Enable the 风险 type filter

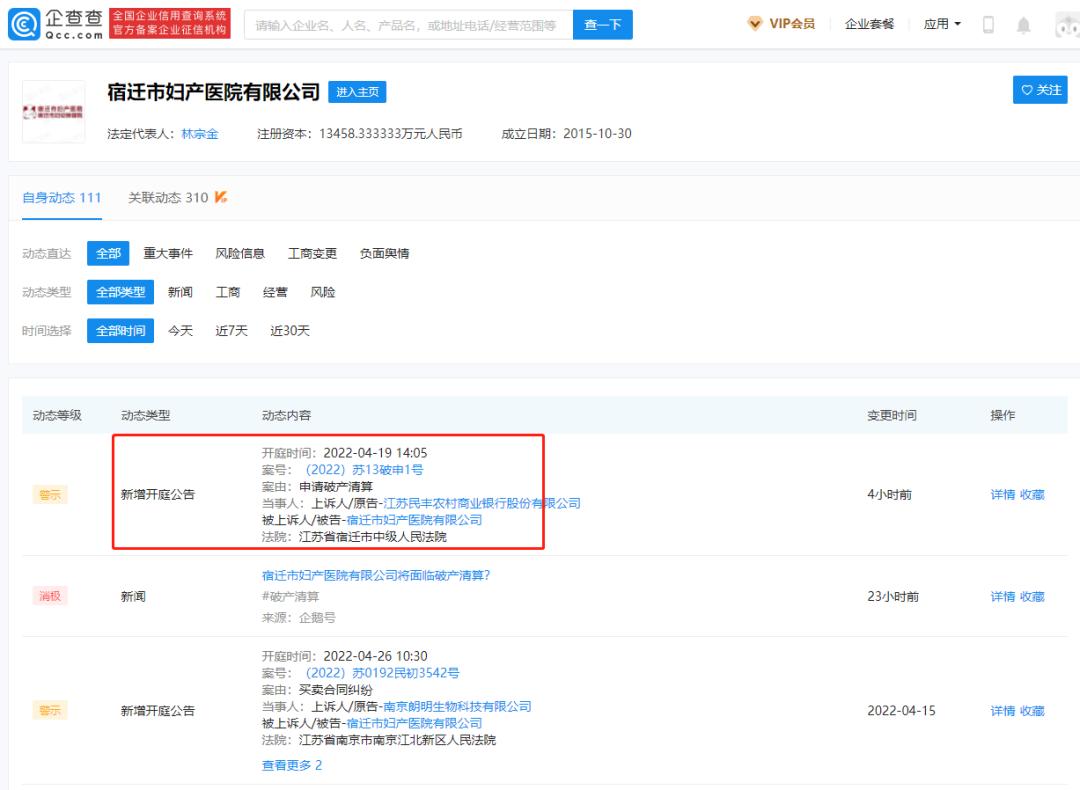(322, 291)
